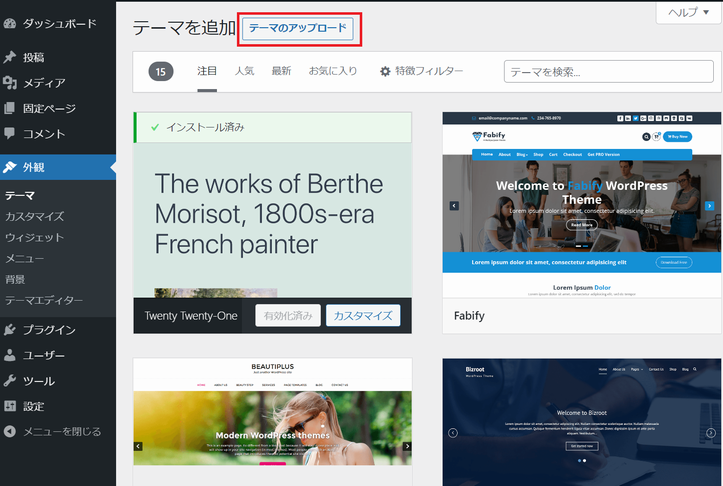The image size is (723, 486).
Task: Click the gear icon for 特徴フィルター
Action: pos(385,71)
